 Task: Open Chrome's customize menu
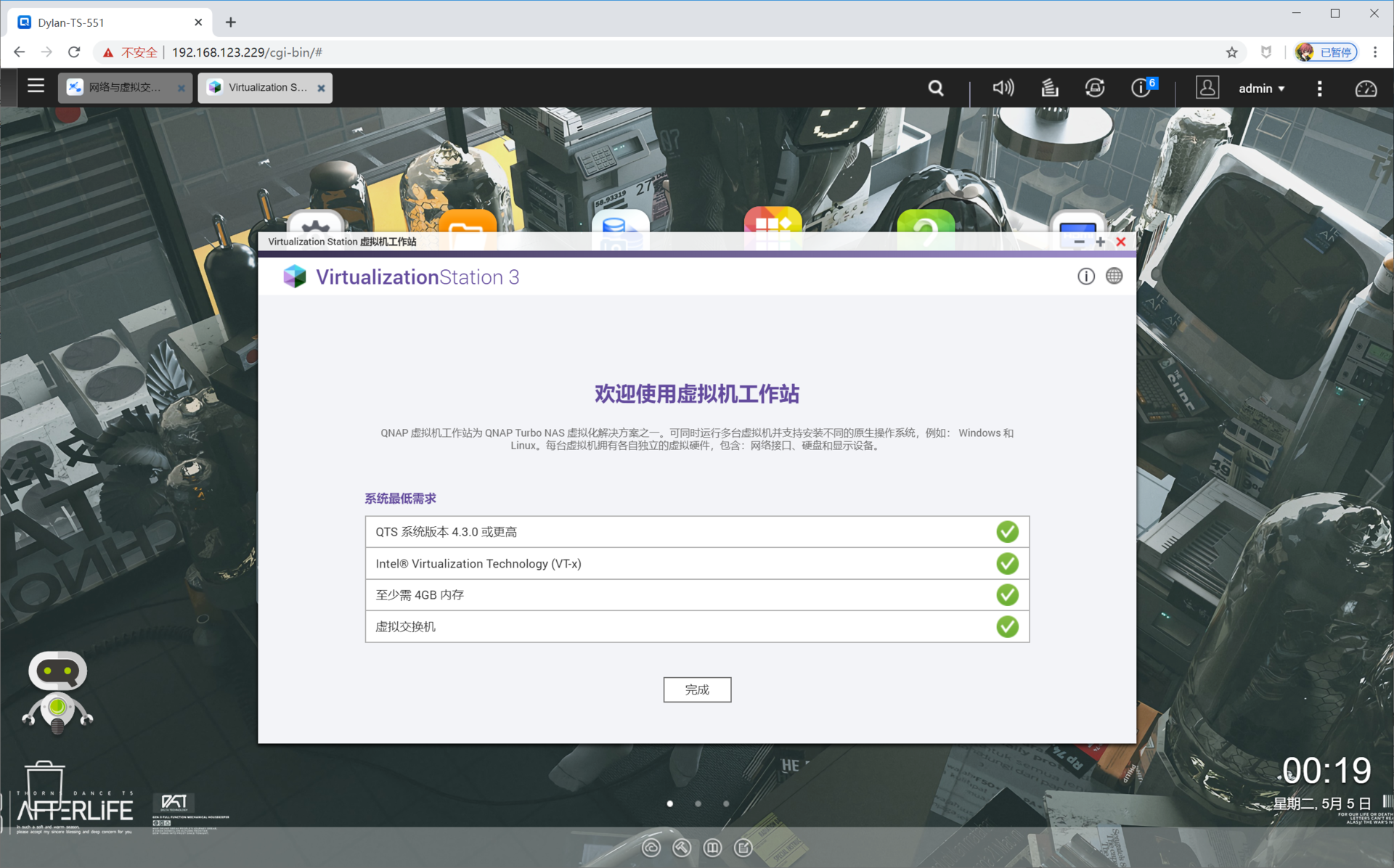[x=1374, y=52]
